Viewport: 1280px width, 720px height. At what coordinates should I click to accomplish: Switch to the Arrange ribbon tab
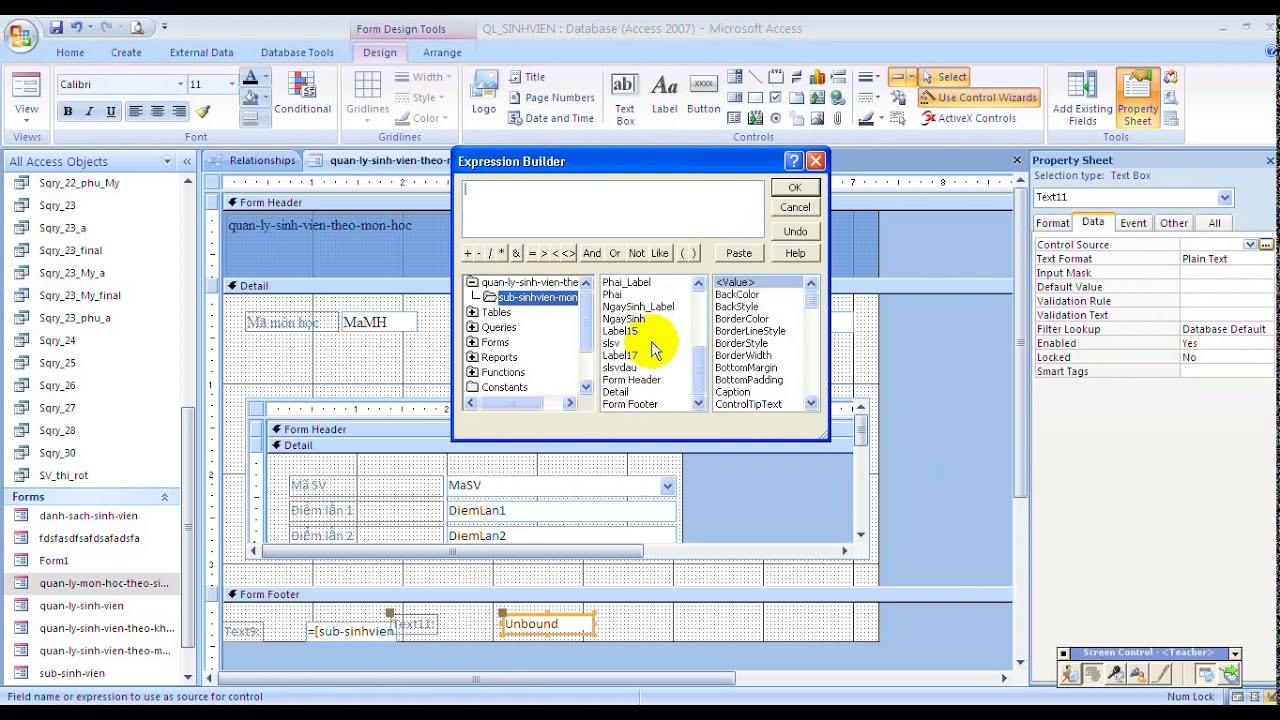point(442,52)
